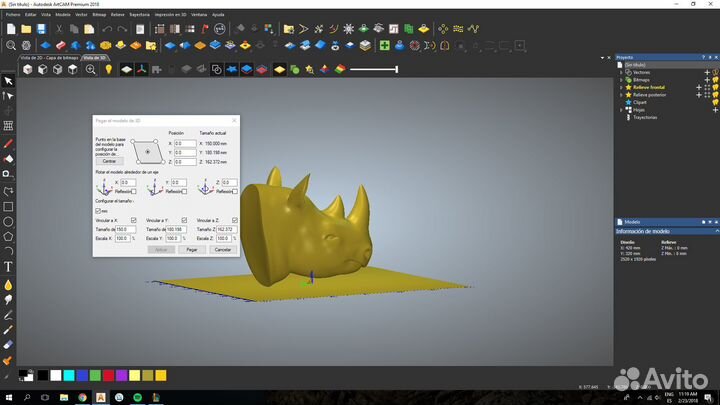The width and height of the screenshot is (720, 405).
Task: Pick the magenta color swatch in palette
Action: [121, 375]
